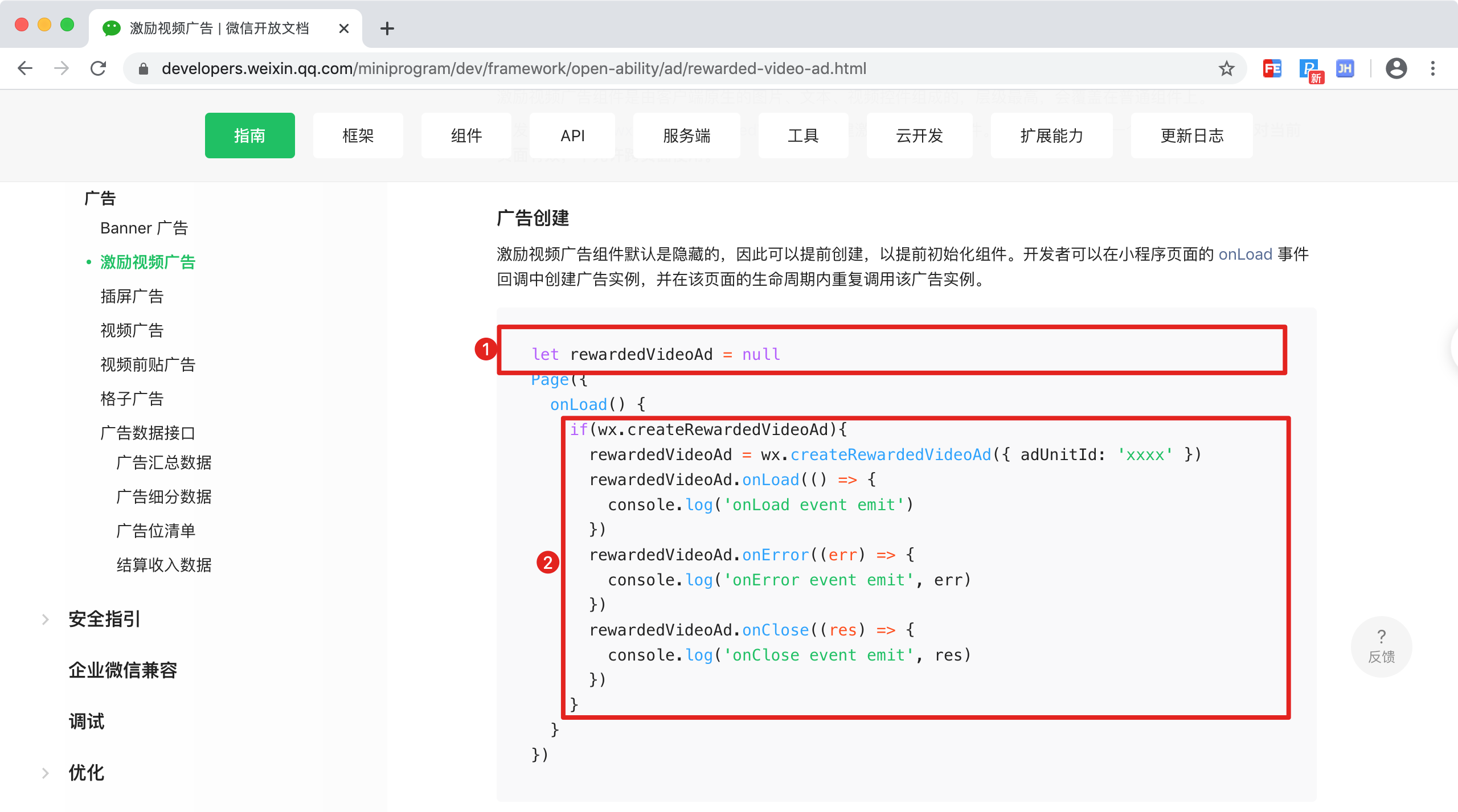The height and width of the screenshot is (812, 1458).
Task: Open the user profile avatar icon
Action: click(x=1396, y=68)
